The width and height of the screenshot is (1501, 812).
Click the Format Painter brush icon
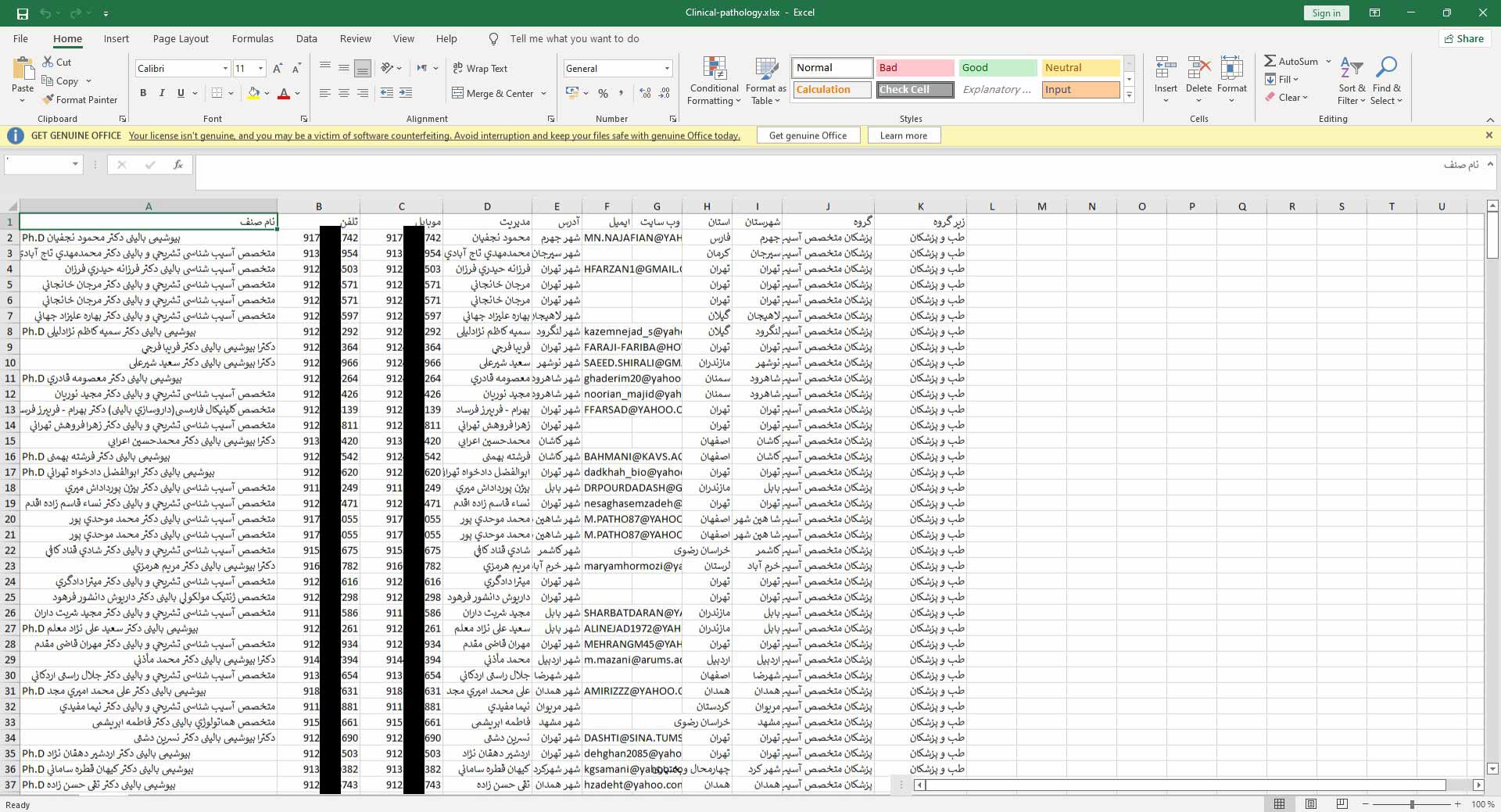pyautogui.click(x=48, y=100)
